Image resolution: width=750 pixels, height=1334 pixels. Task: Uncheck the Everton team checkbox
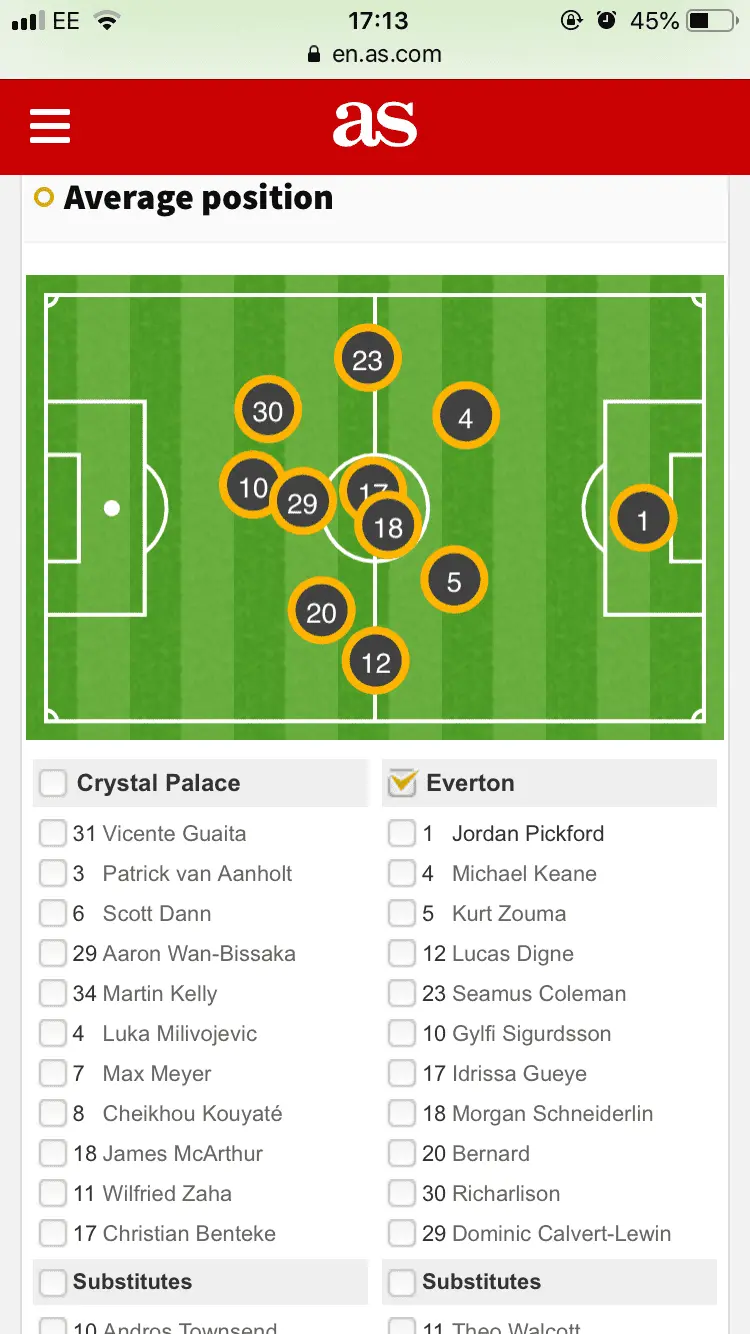tap(402, 783)
